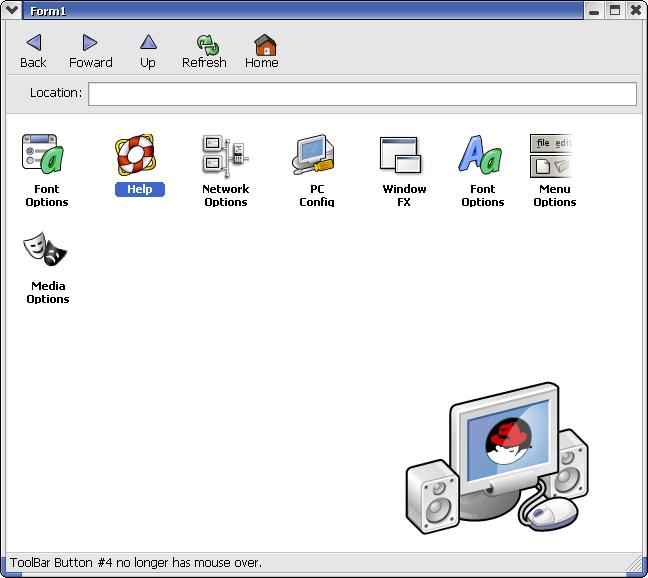Open the Media Options theater masks icon

tap(47, 250)
